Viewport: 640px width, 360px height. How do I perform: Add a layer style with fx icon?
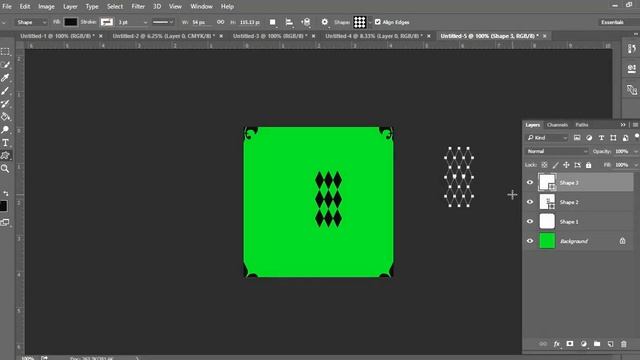point(556,344)
